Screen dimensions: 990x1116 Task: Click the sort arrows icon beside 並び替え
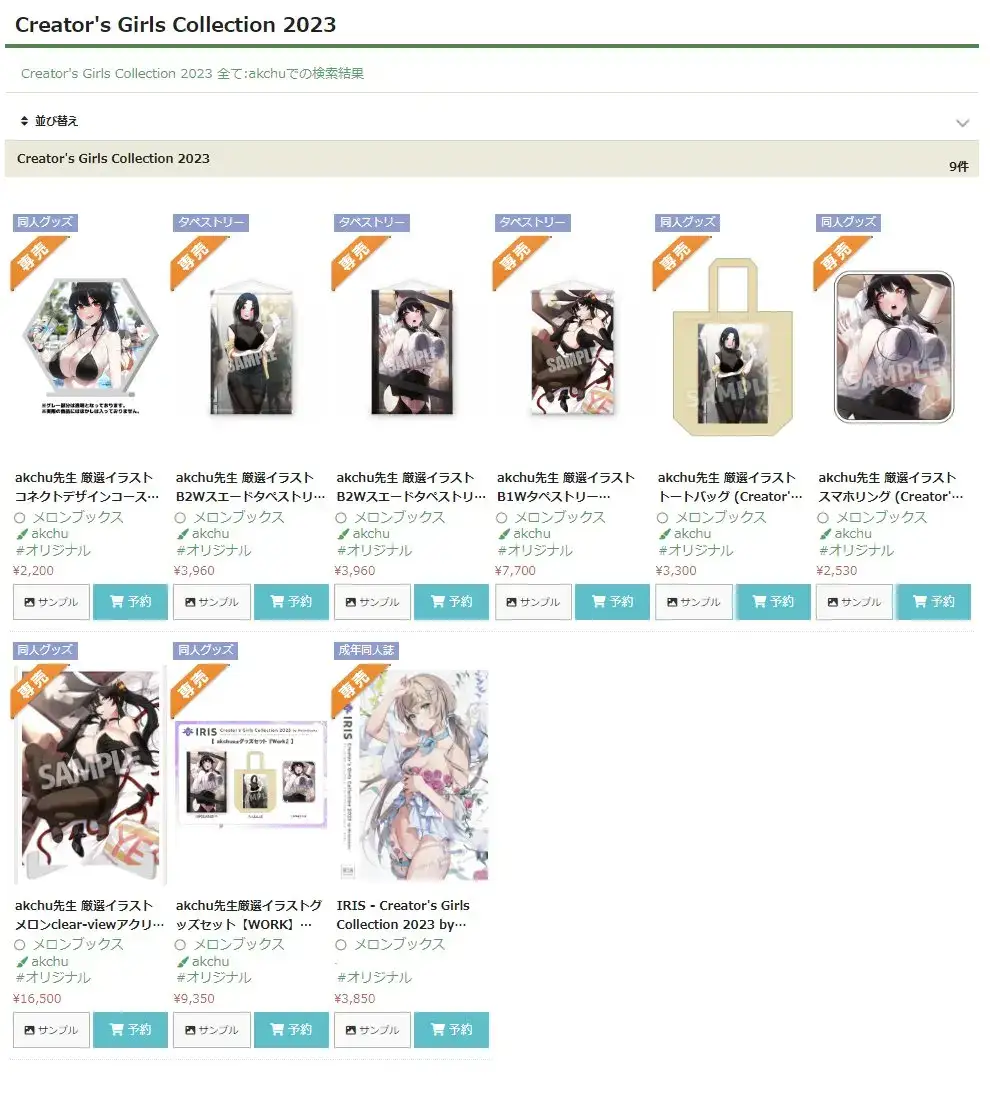click(x=24, y=121)
